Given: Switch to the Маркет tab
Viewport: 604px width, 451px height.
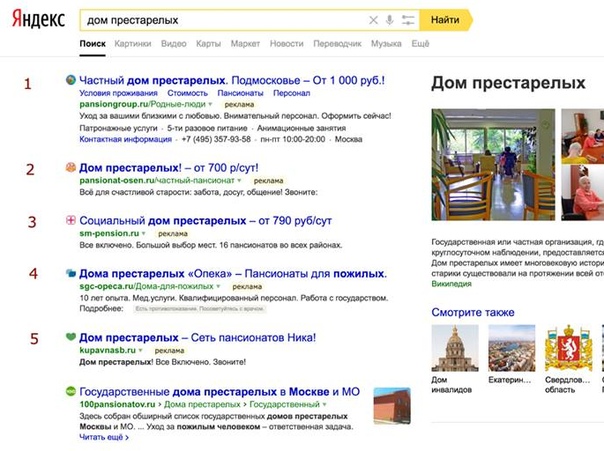Looking at the screenshot, I should 245,44.
